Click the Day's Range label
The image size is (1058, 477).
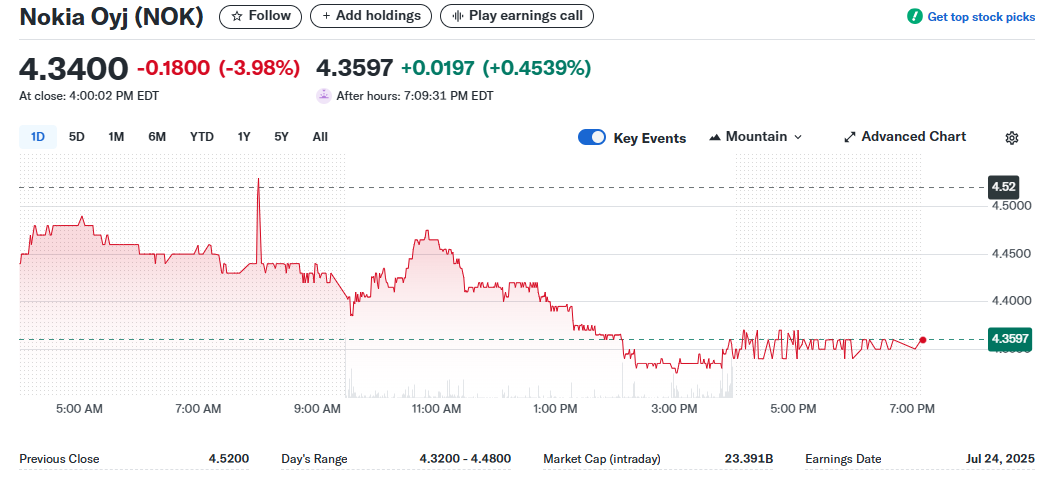[x=314, y=459]
